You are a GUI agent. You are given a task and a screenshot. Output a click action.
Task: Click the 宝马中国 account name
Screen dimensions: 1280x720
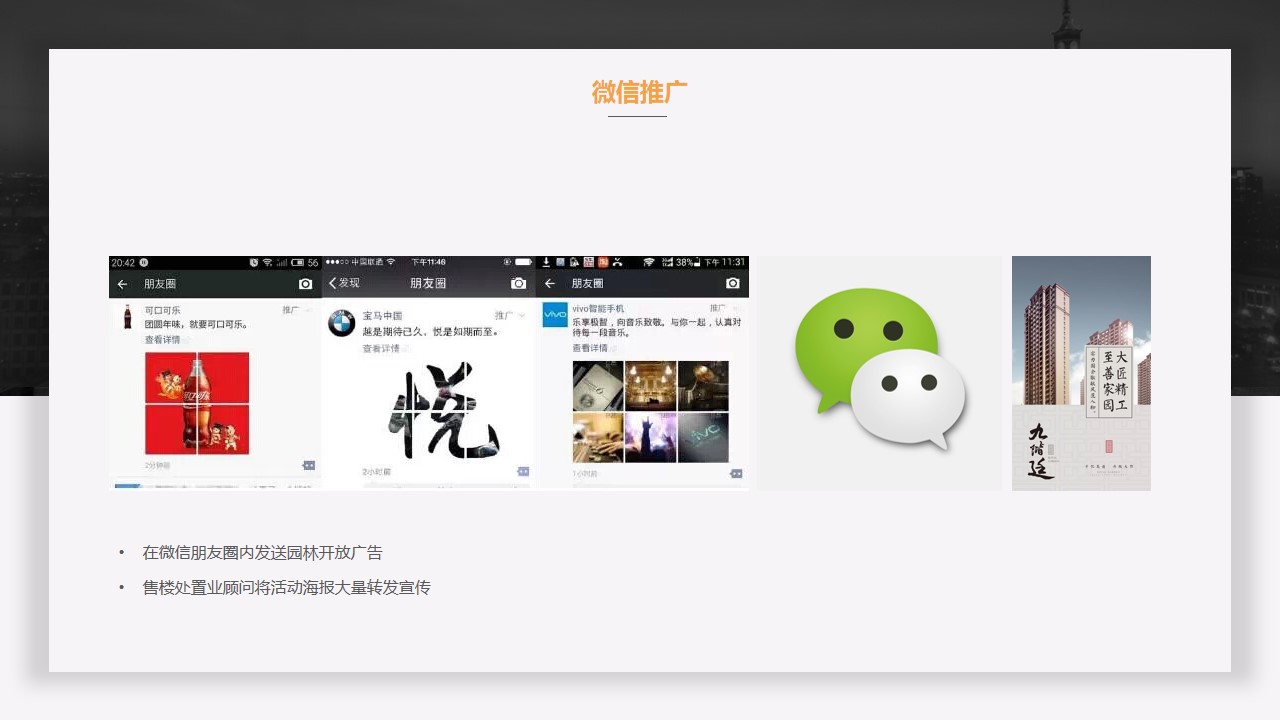[382, 315]
